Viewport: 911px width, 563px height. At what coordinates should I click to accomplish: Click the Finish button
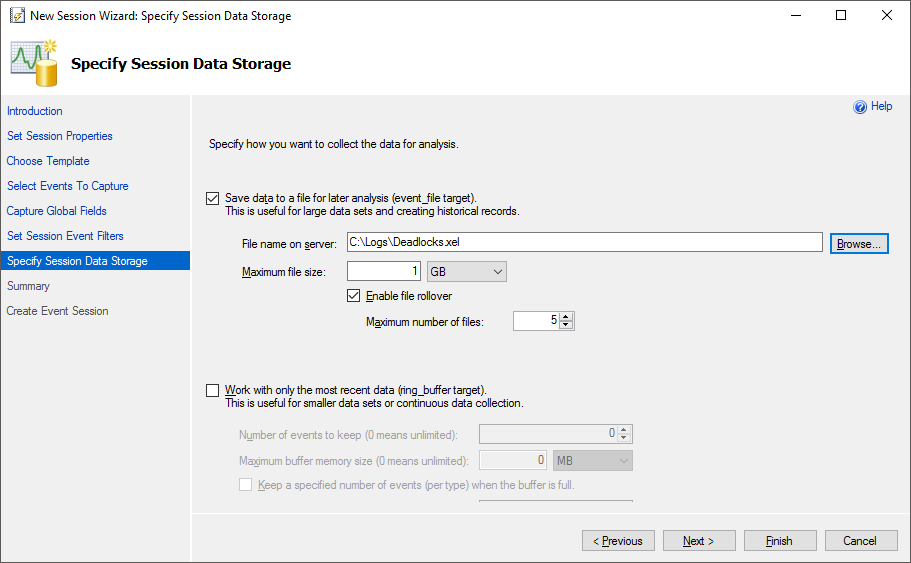(780, 541)
